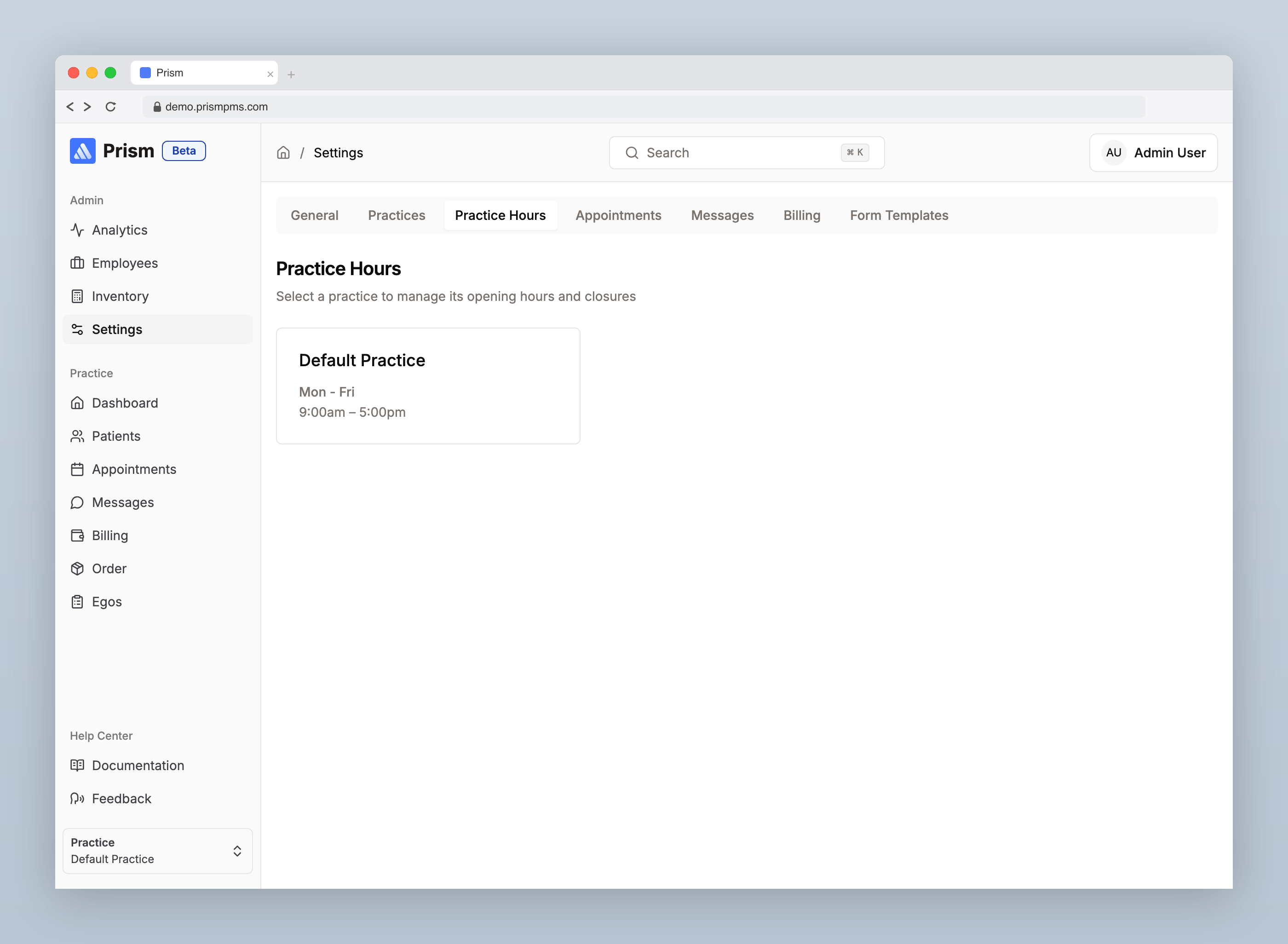Click the Patients people icon
The width and height of the screenshot is (1288, 944).
pos(77,436)
